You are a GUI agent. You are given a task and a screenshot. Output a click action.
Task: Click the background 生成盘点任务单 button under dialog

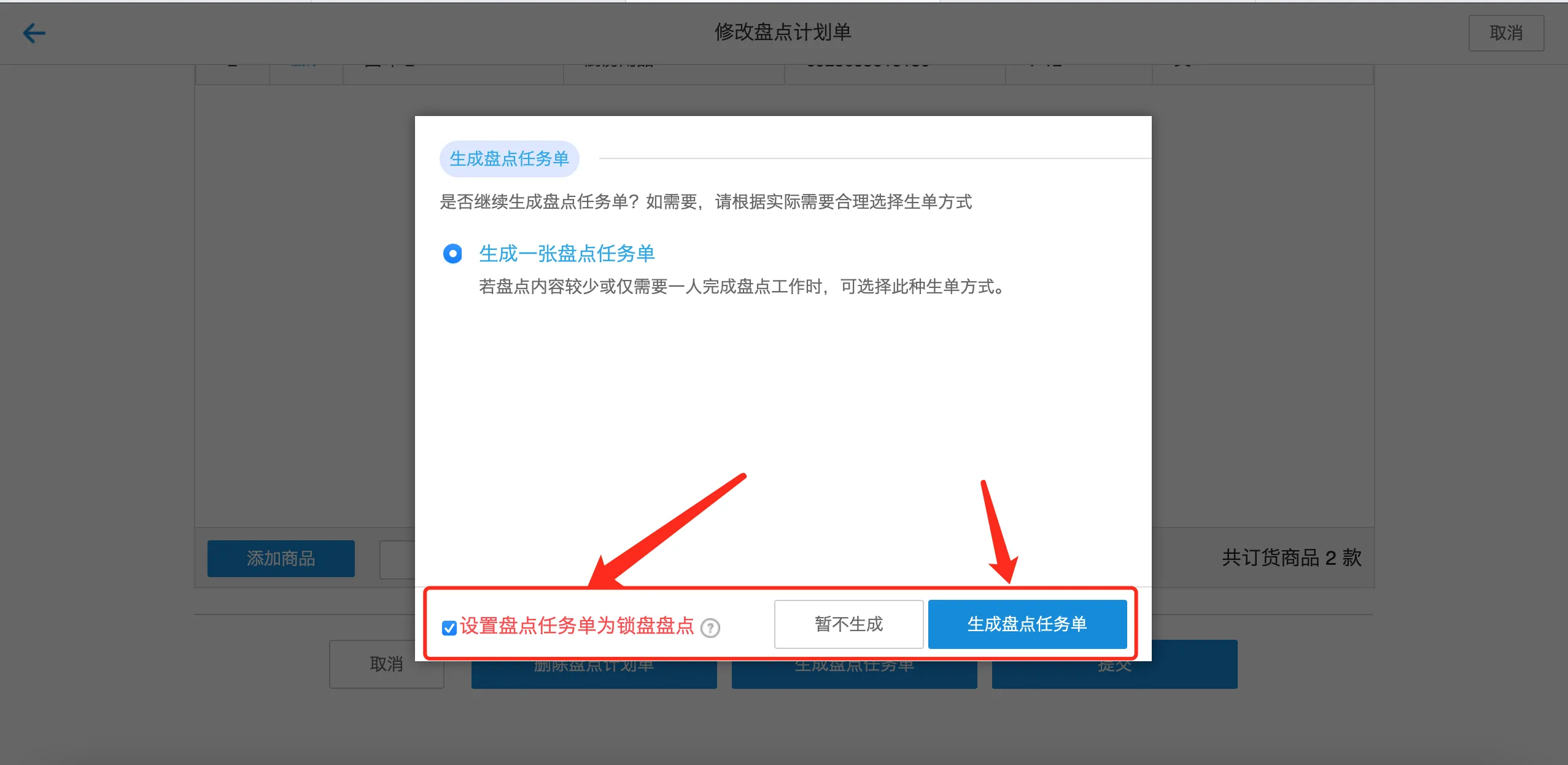[x=854, y=674]
